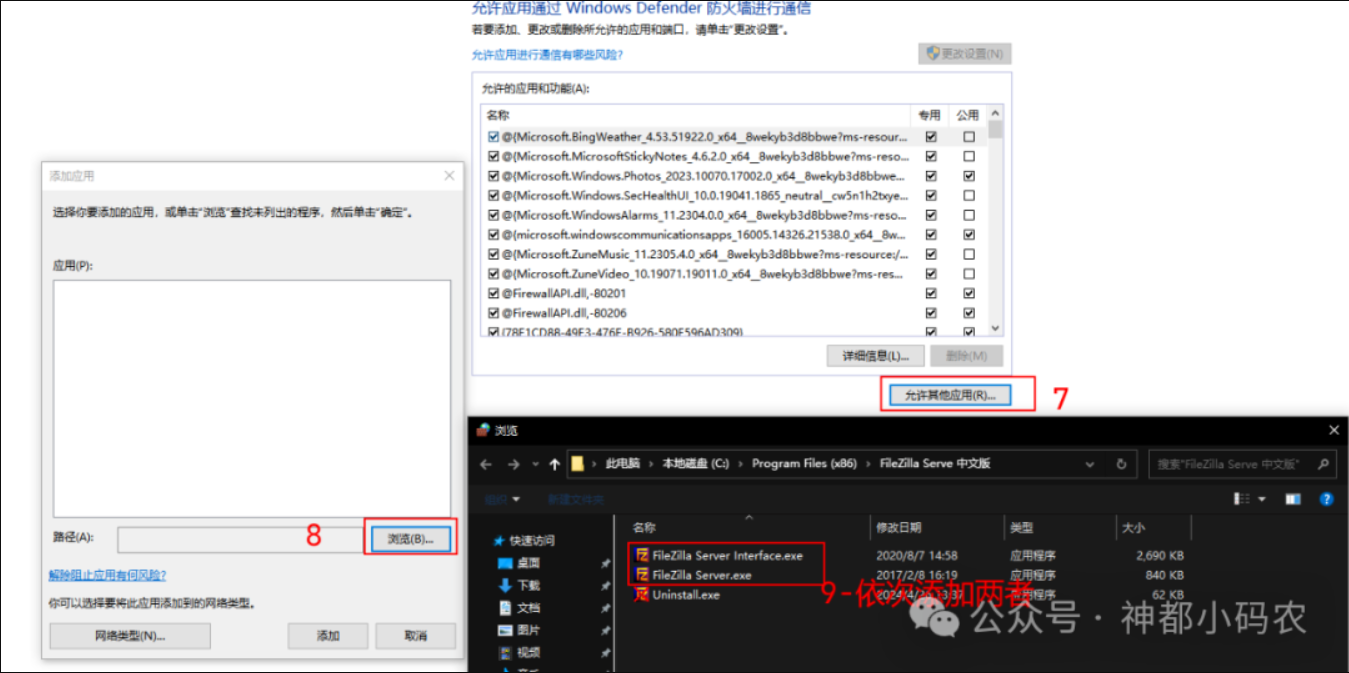Image resolution: width=1349 pixels, height=673 pixels.
Task: Uncheck the WindowsAlarms name checkbox
Action: click(493, 215)
